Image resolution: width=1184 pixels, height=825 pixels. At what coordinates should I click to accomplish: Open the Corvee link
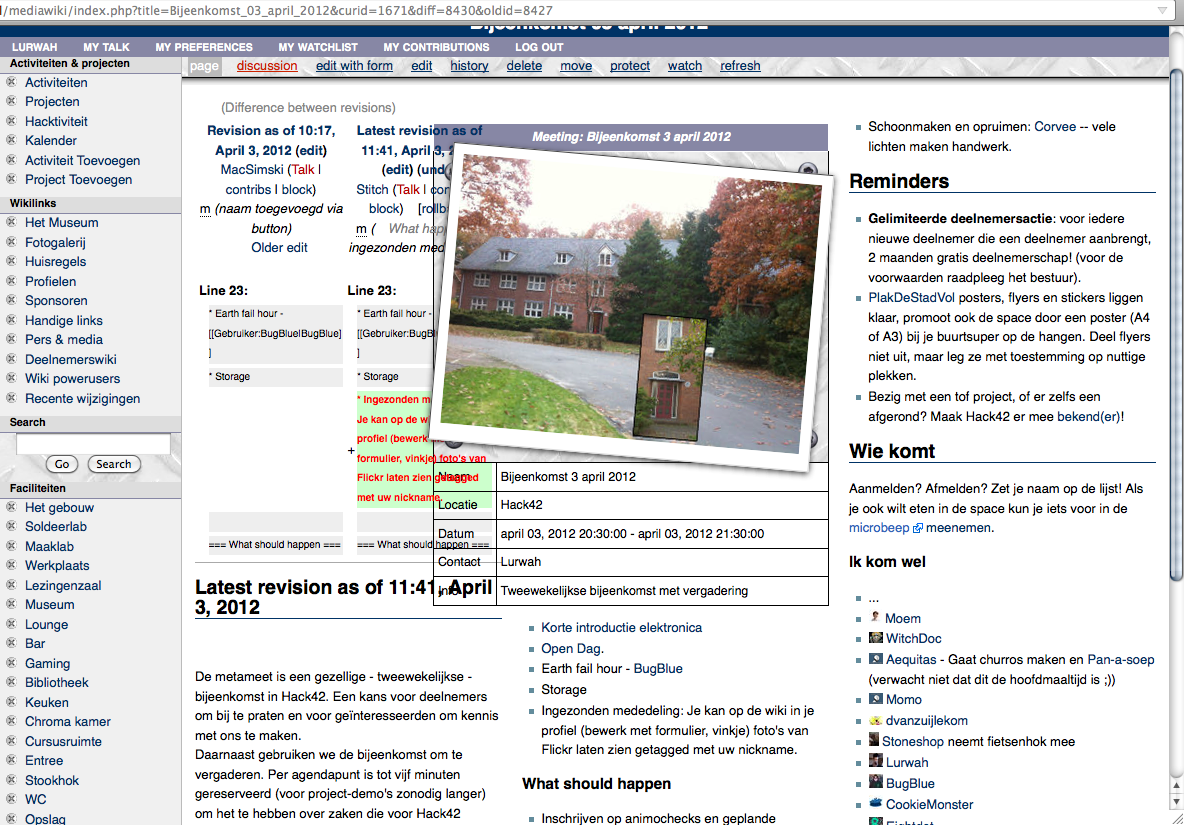pos(1055,127)
